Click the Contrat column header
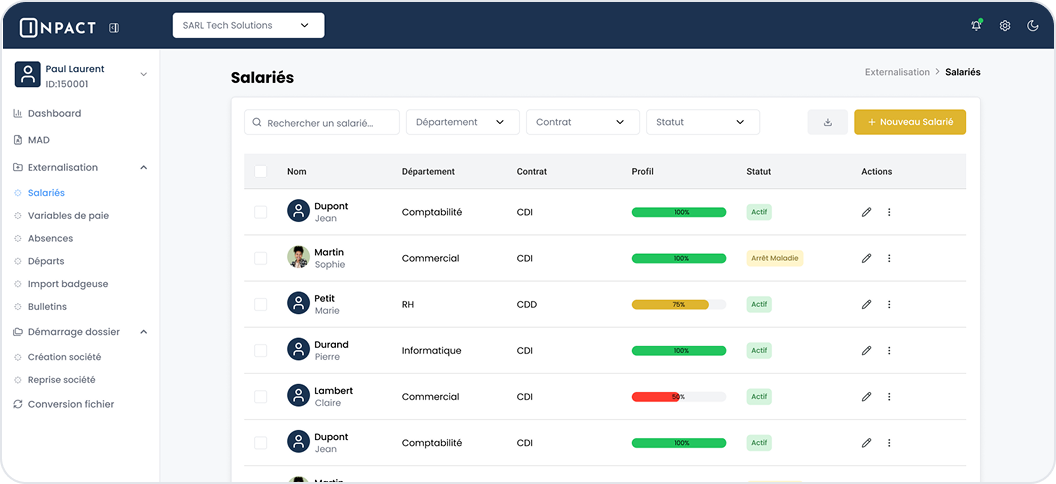 [532, 172]
